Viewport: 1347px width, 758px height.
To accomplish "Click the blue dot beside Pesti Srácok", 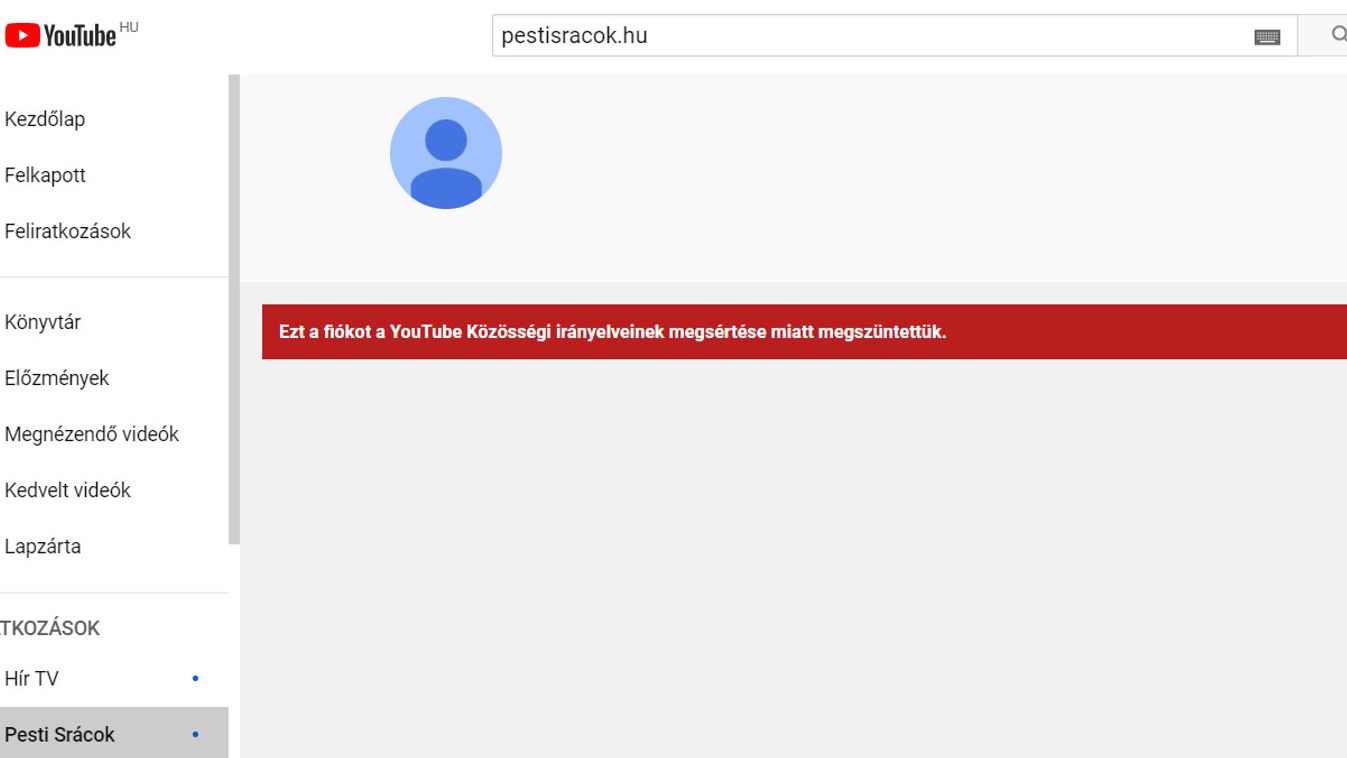I will (195, 735).
